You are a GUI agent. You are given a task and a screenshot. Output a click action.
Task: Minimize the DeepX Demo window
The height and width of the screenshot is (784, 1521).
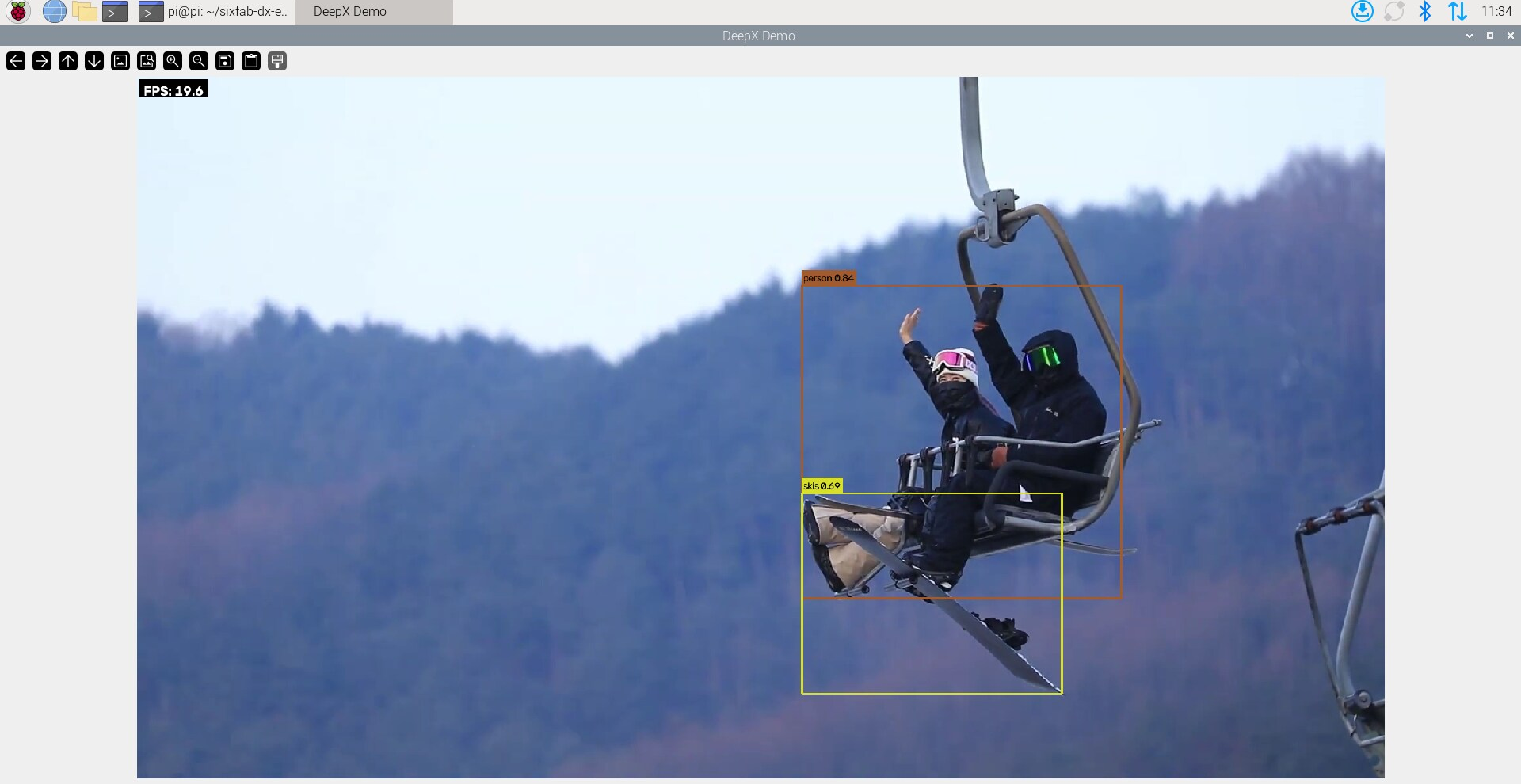[x=1470, y=36]
